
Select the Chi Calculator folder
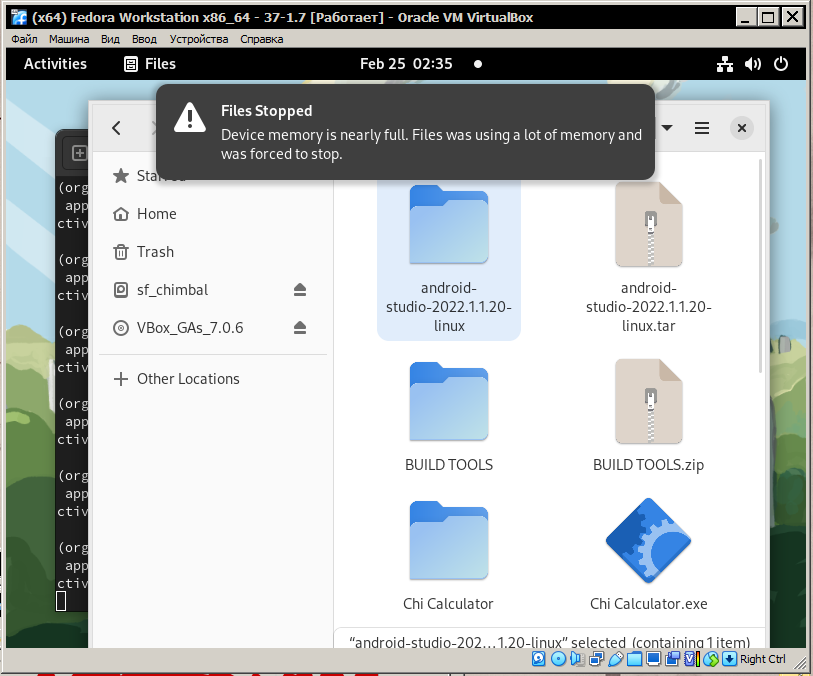click(x=448, y=540)
